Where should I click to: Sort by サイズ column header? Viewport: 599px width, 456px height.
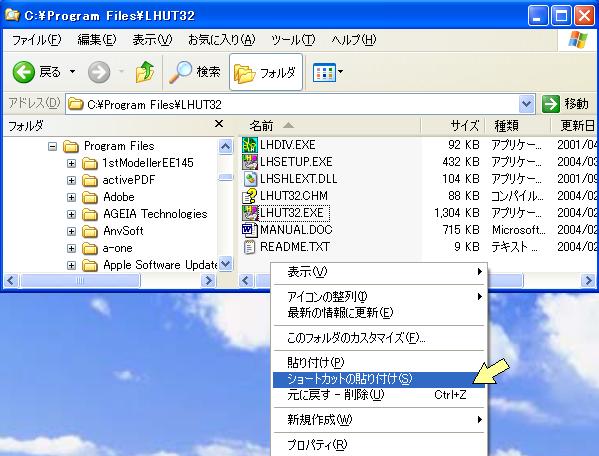click(453, 126)
